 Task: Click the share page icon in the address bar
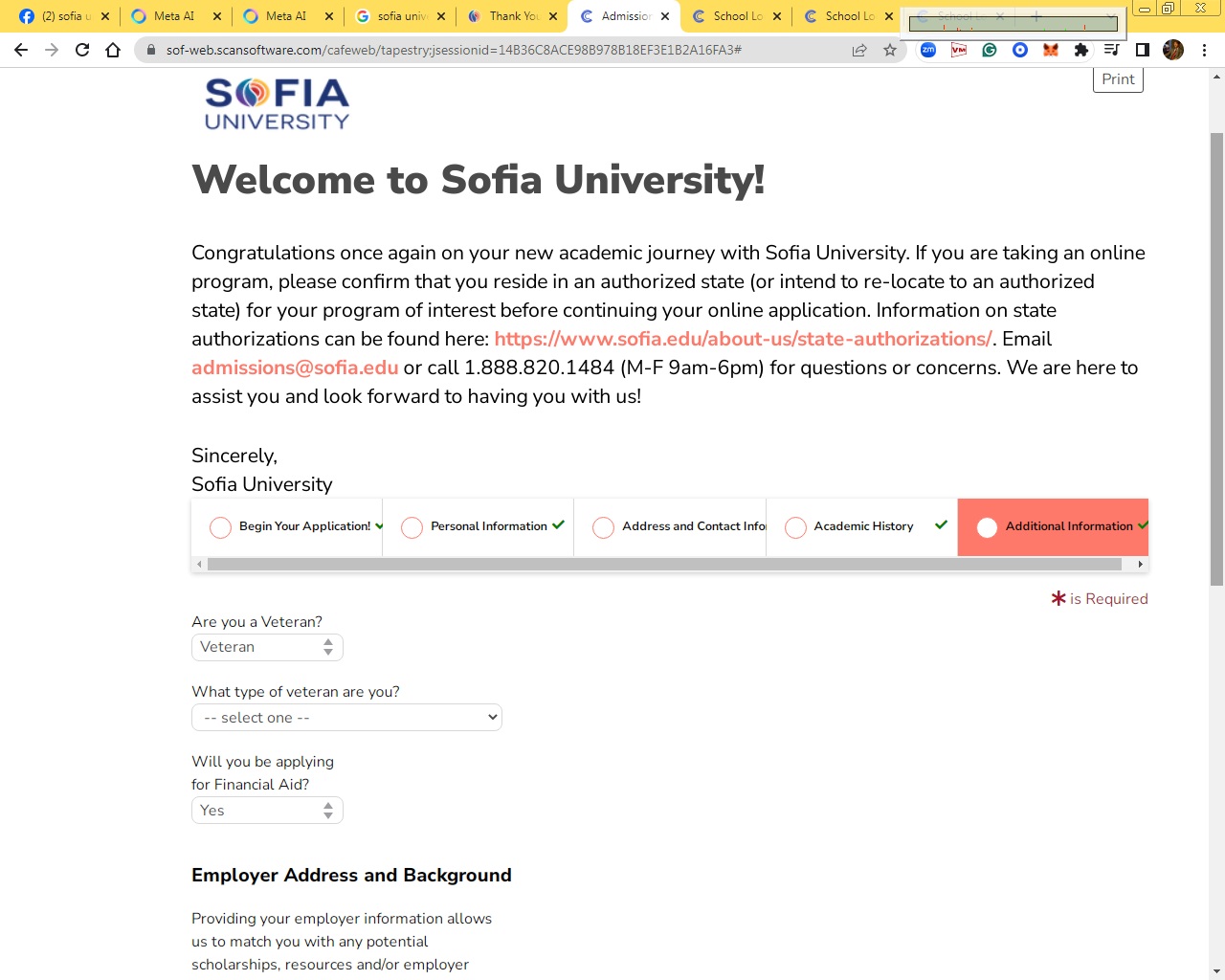coord(859,50)
